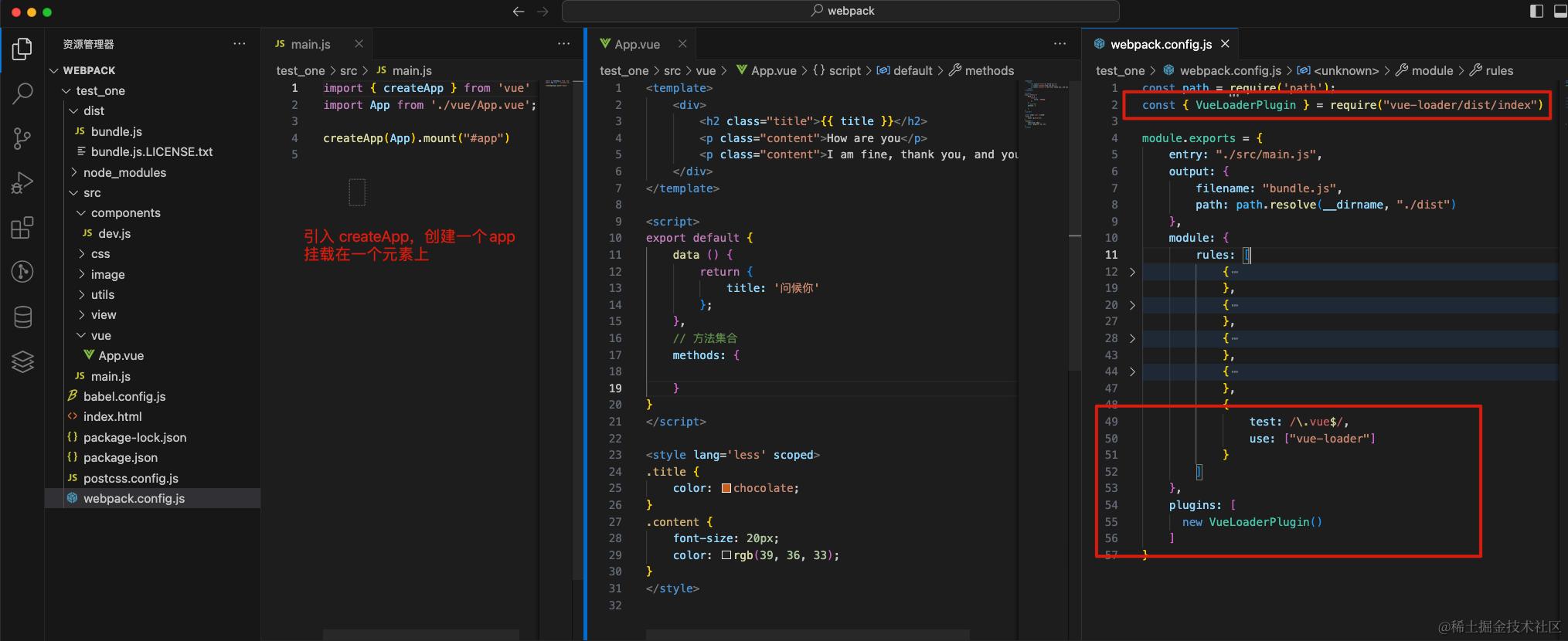Open package.json from the file tree
This screenshot has height=641, width=1568.
120,458
